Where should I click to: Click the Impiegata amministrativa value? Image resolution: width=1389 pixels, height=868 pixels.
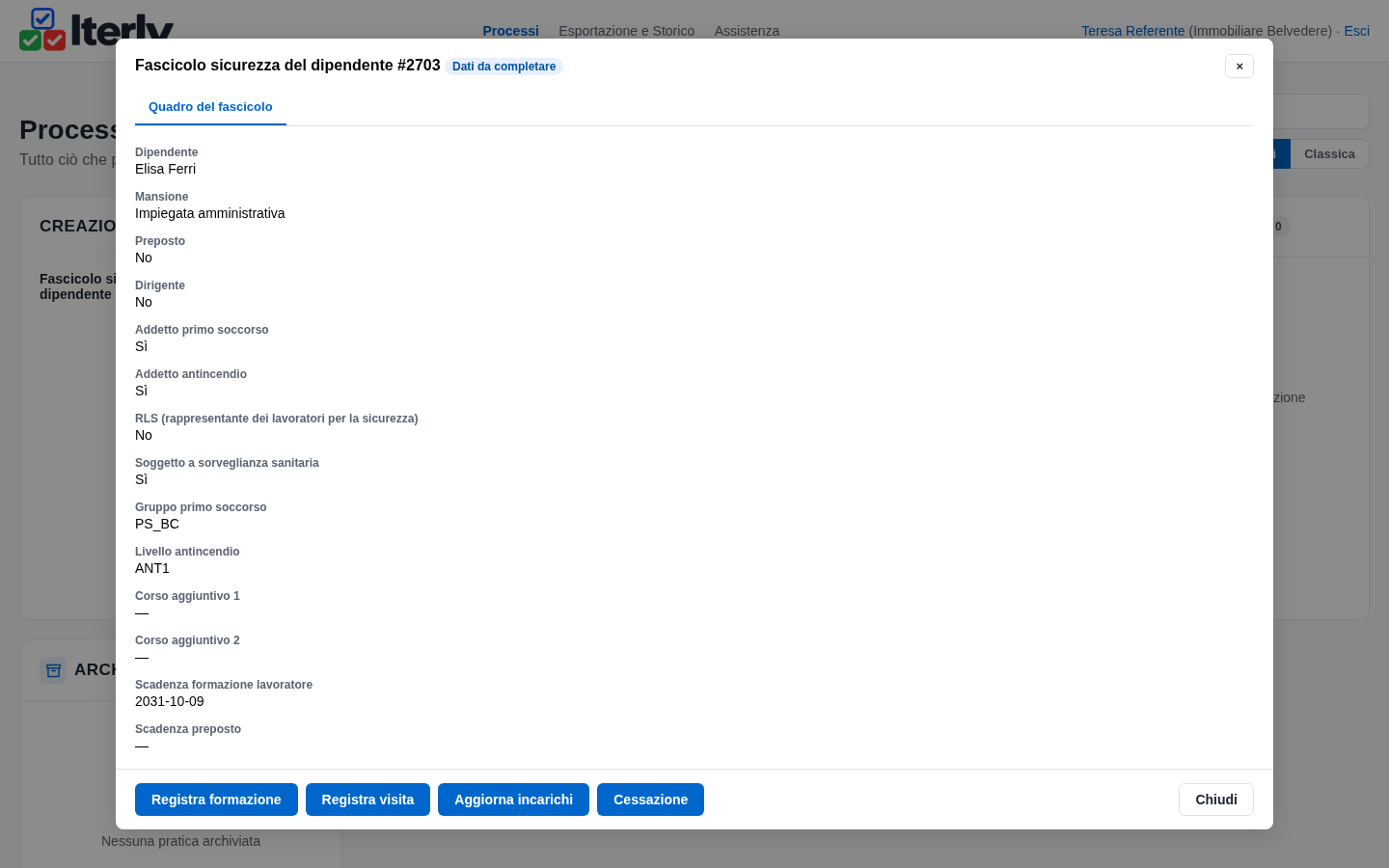[x=209, y=213]
